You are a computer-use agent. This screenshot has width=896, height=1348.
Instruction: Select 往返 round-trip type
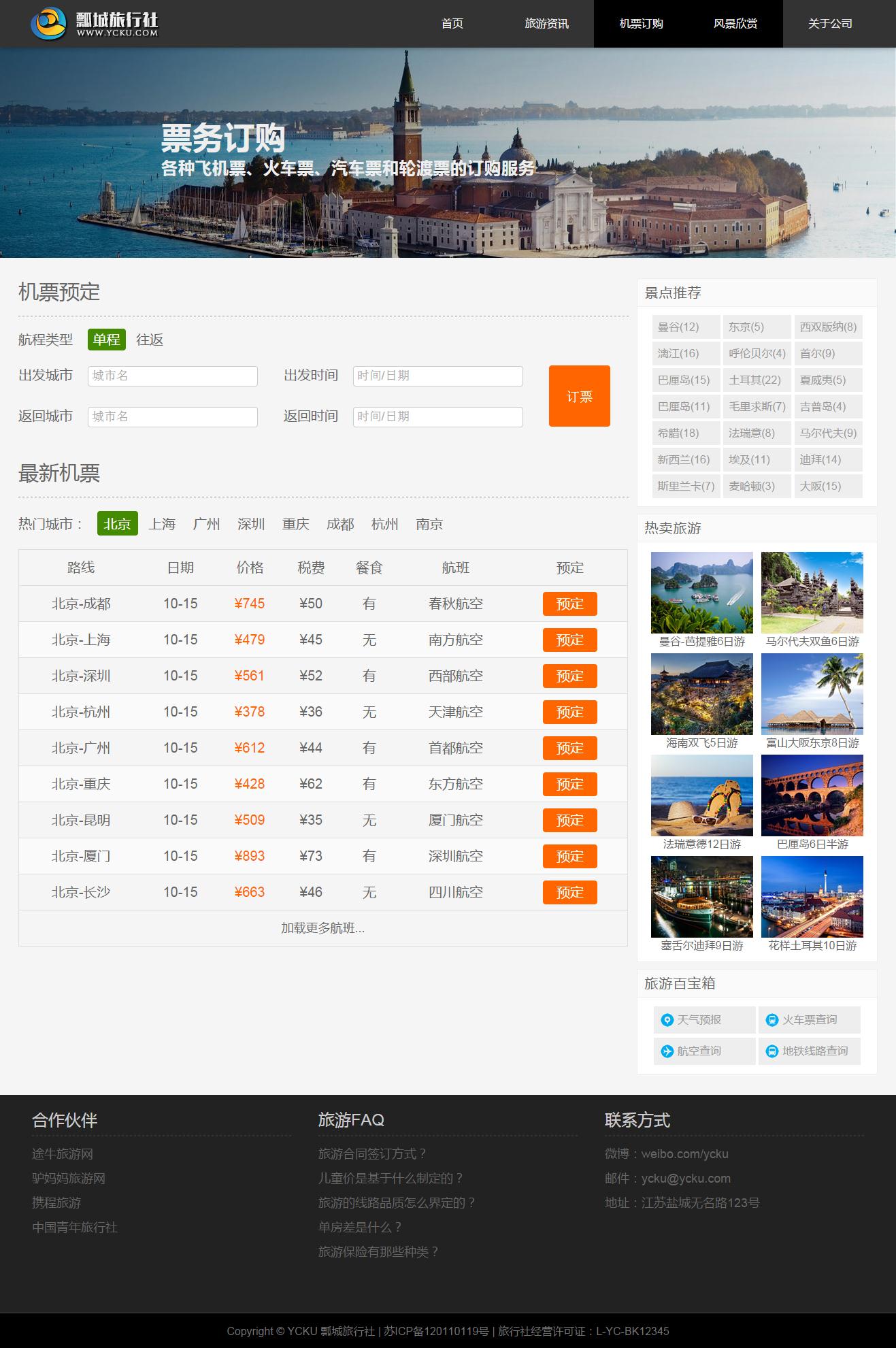[x=150, y=340]
